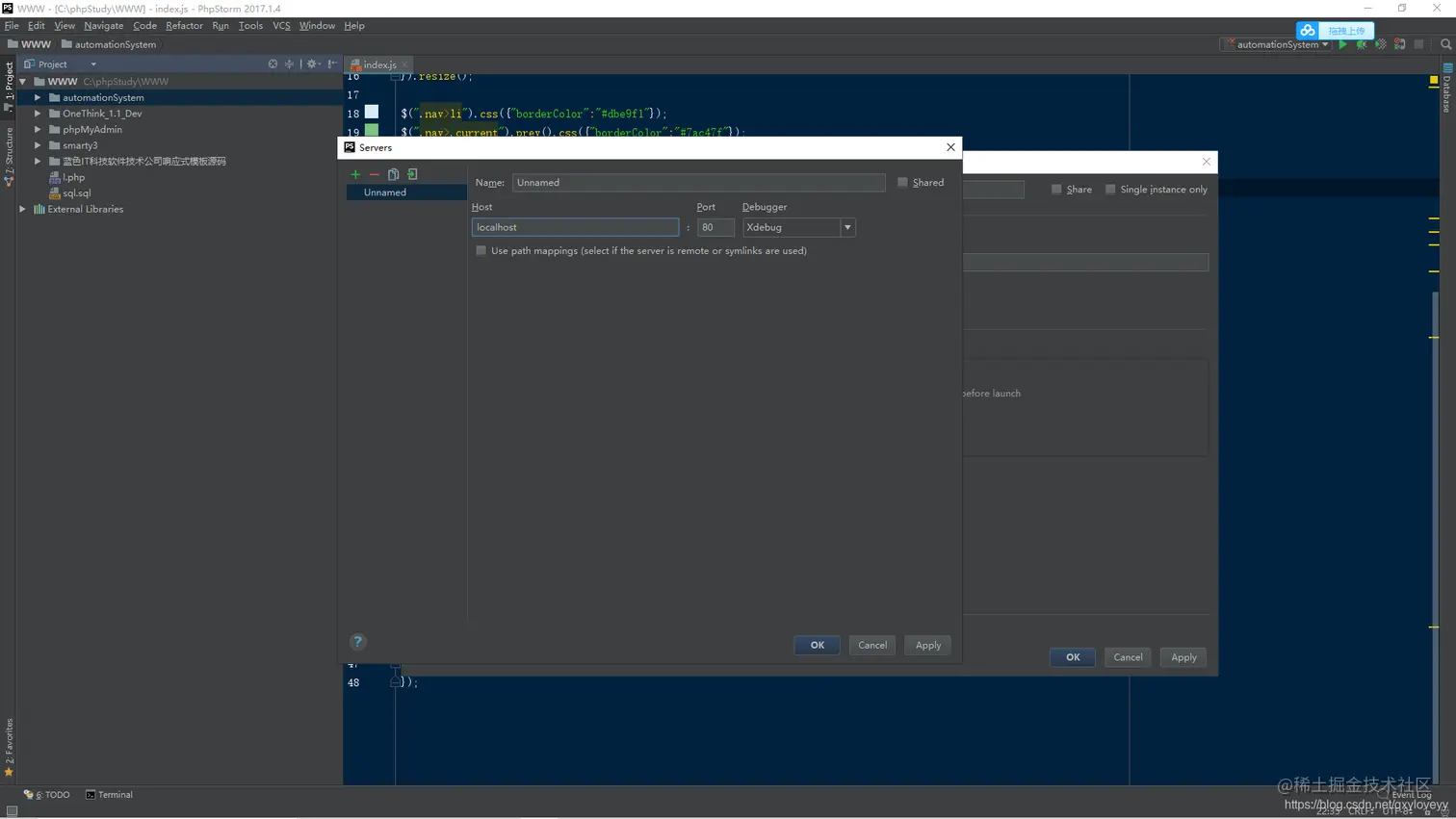1456x819 pixels.
Task: Expand External Libraries node
Action: (x=22, y=209)
